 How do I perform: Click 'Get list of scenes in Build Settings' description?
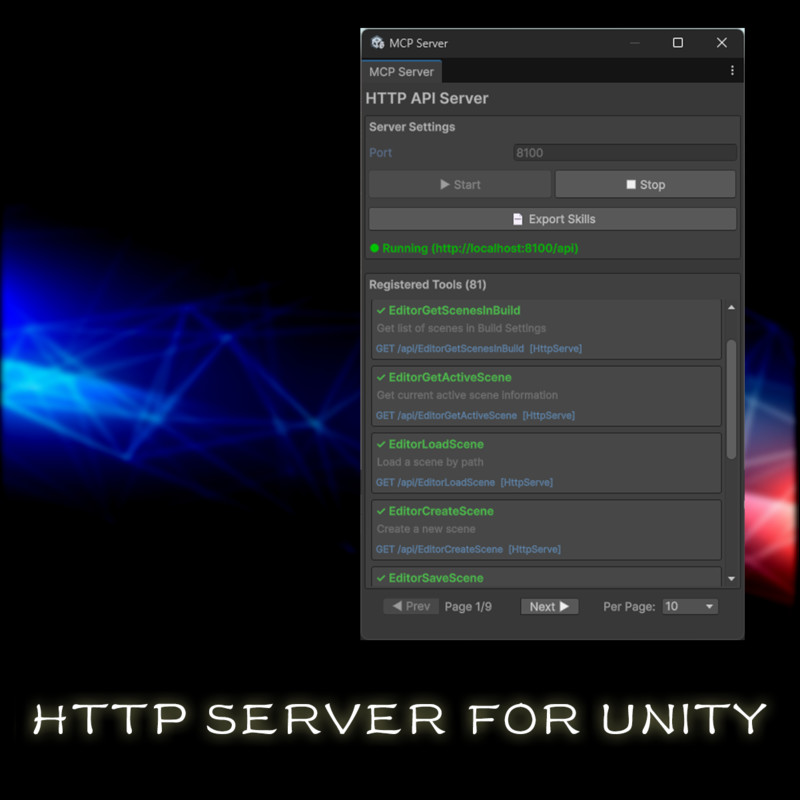pos(461,328)
